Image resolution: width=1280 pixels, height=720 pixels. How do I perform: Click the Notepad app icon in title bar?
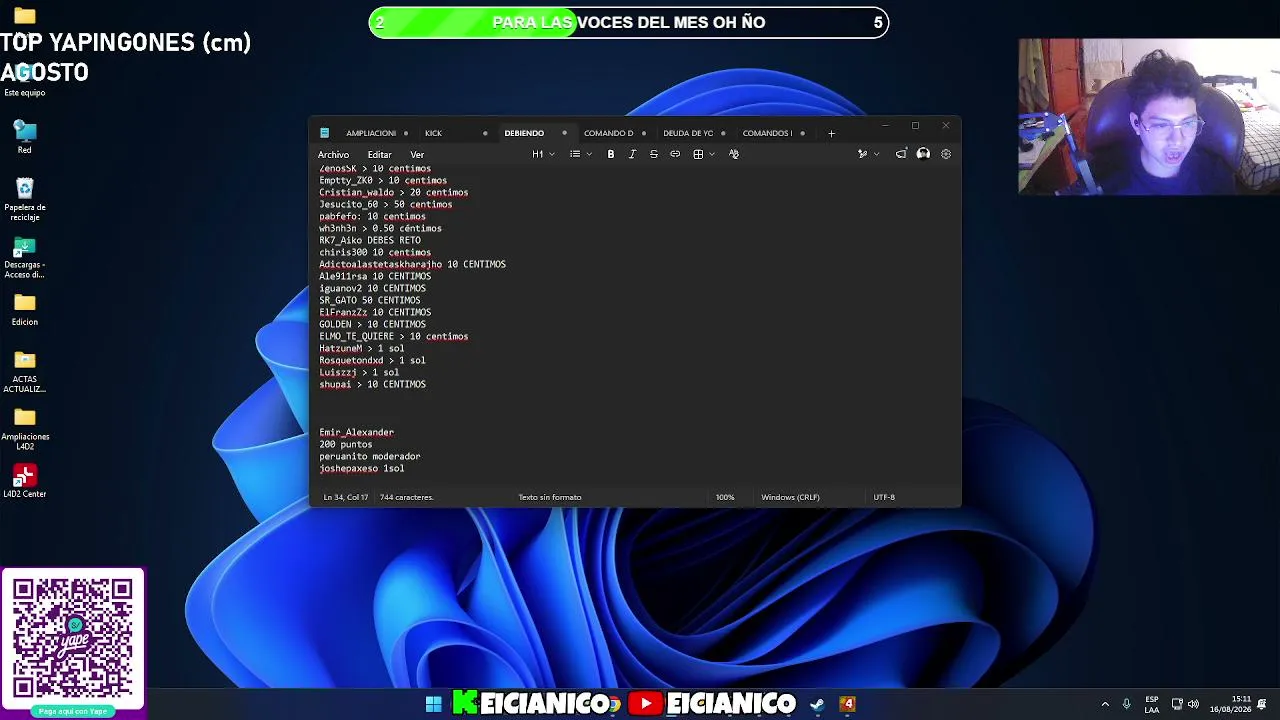click(x=324, y=133)
